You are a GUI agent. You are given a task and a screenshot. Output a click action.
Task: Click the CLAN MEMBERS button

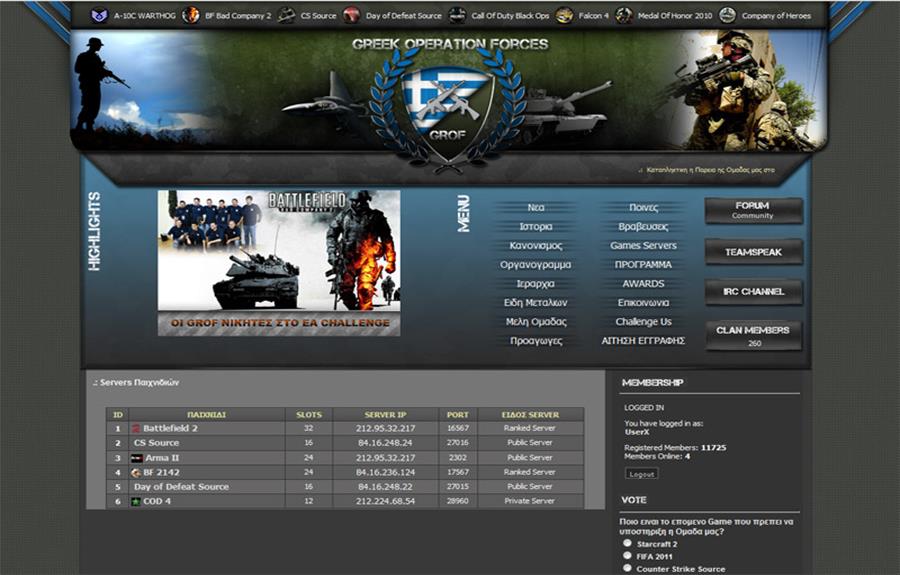point(753,336)
